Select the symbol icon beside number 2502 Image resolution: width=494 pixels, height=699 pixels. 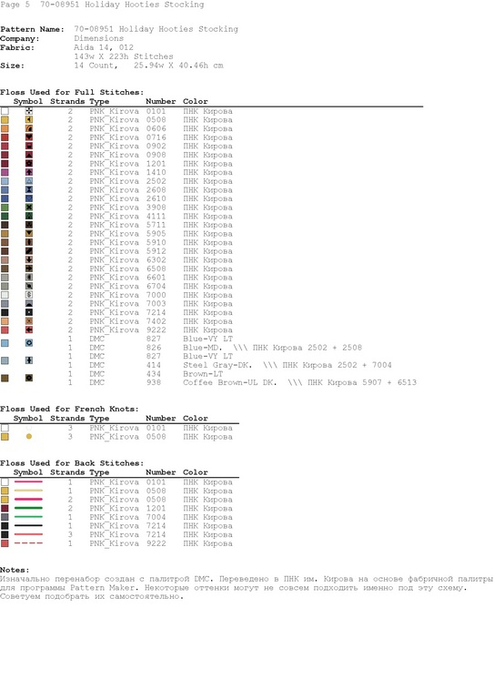click(x=29, y=181)
